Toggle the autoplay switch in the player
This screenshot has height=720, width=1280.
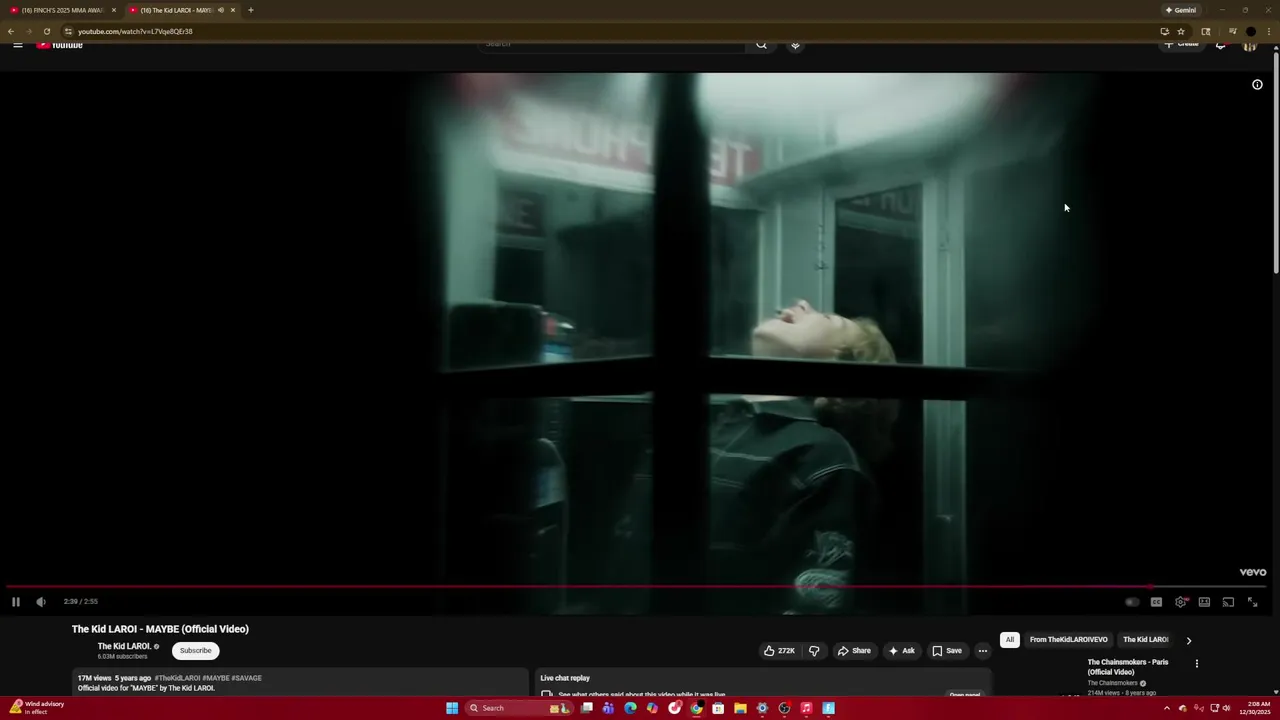click(1132, 602)
